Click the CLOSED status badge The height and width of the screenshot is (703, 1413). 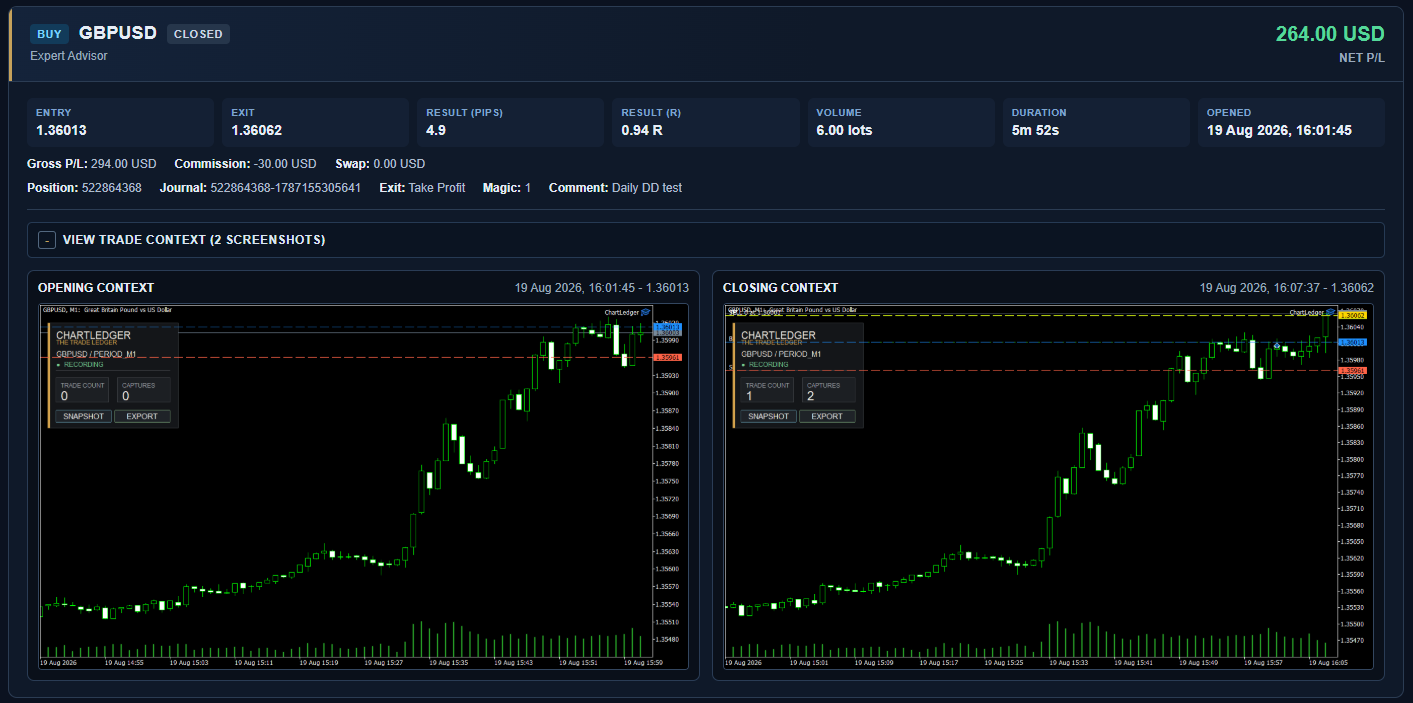pos(198,34)
